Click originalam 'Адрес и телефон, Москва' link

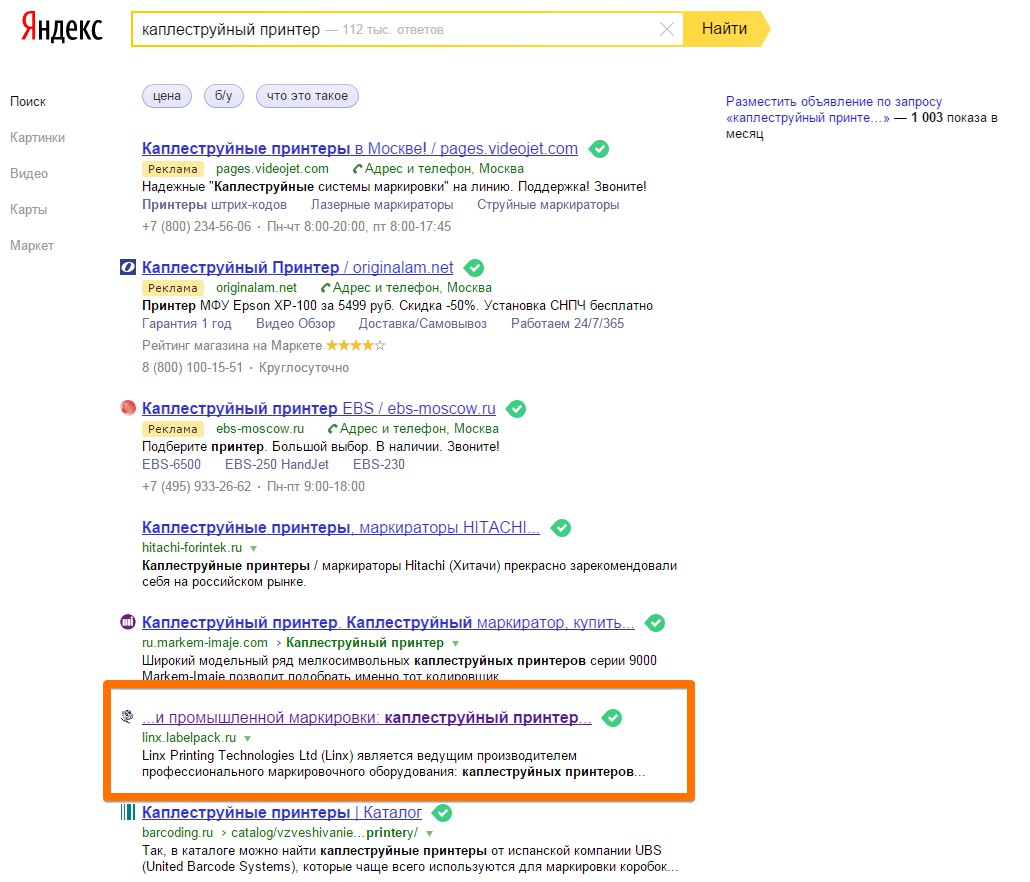[406, 288]
